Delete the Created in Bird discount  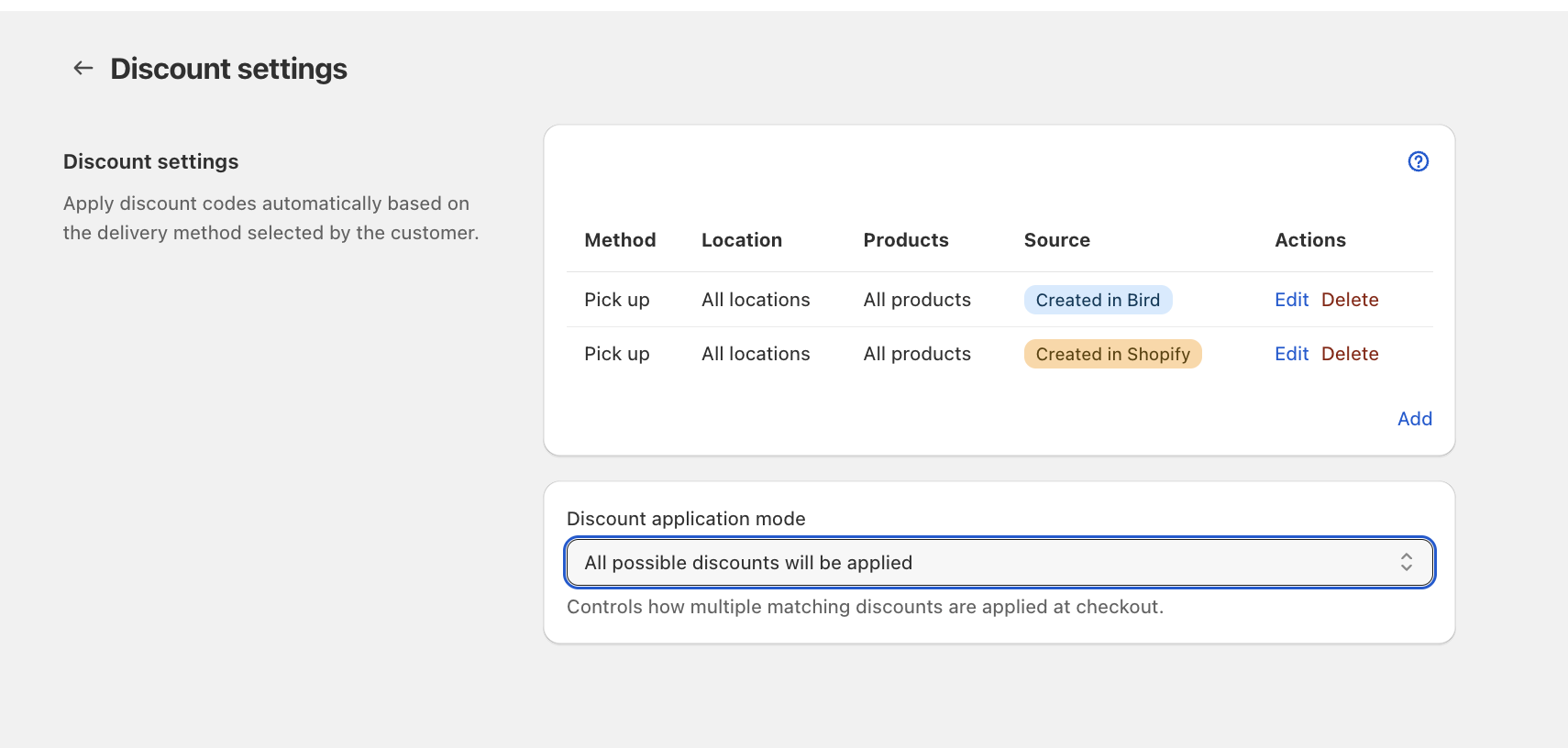(x=1350, y=300)
